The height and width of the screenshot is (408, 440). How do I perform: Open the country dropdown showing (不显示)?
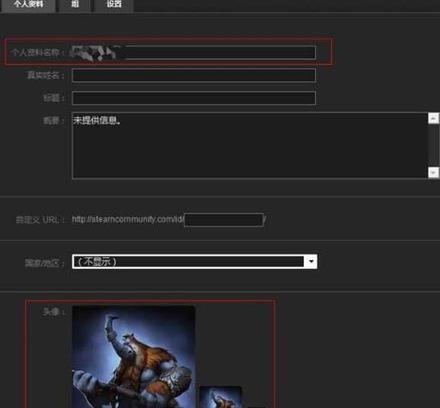194,262
